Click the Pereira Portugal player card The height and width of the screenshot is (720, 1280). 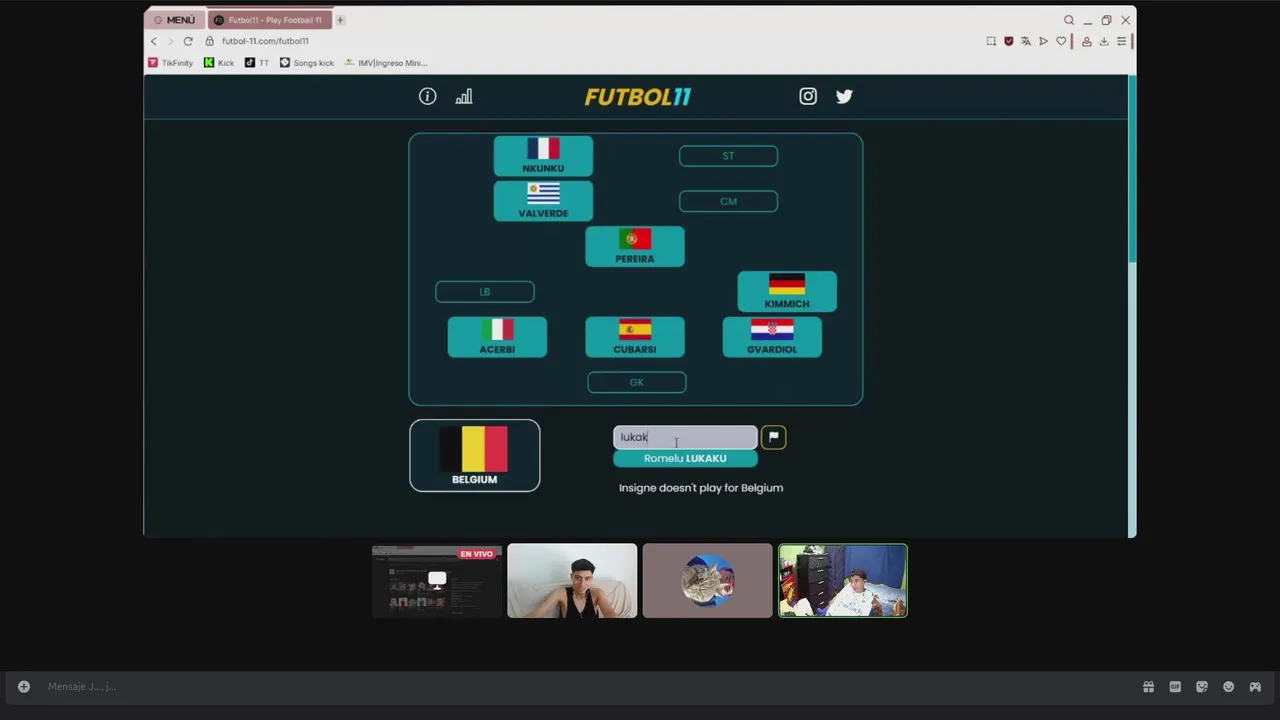(635, 246)
